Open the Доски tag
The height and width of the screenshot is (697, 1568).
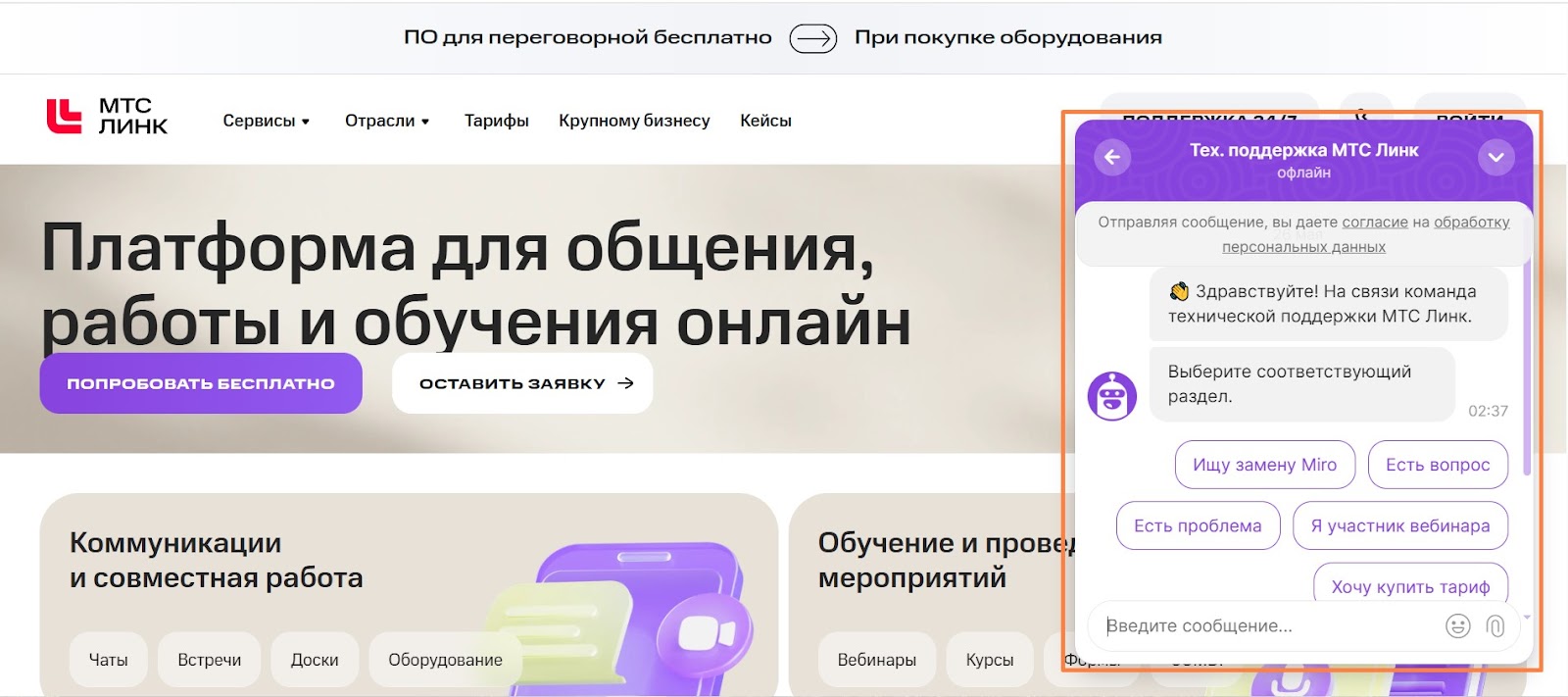click(x=315, y=660)
